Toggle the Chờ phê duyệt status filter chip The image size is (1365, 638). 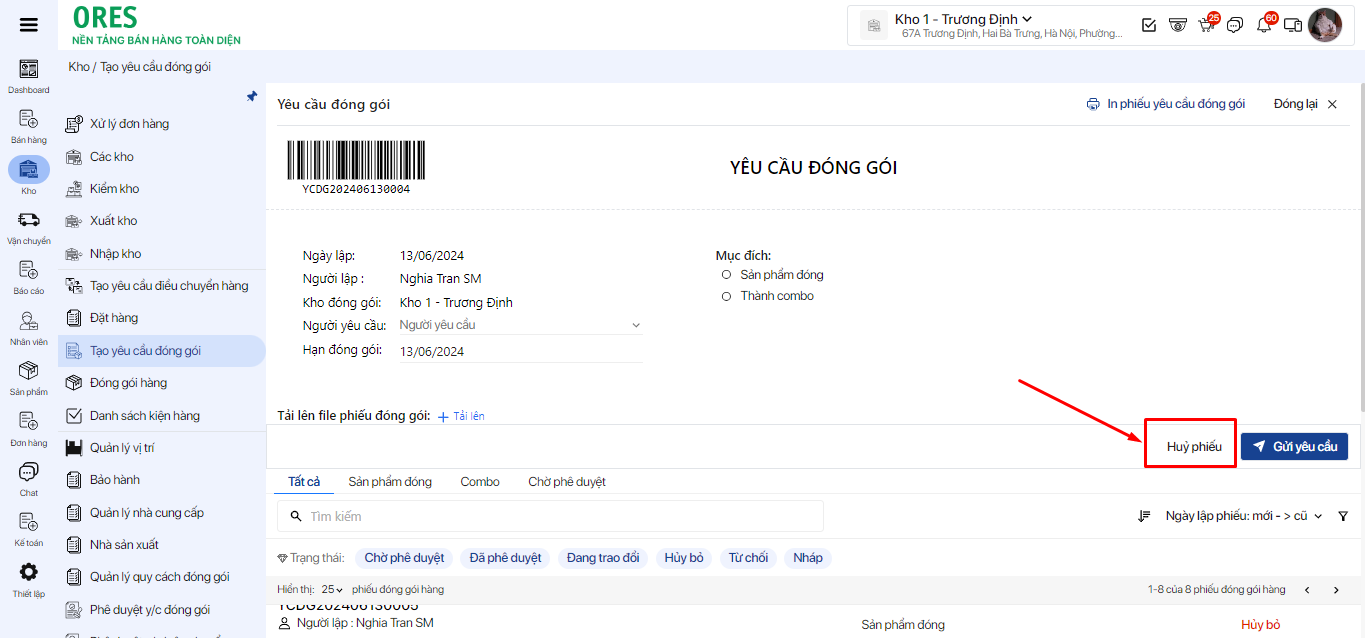(x=404, y=558)
